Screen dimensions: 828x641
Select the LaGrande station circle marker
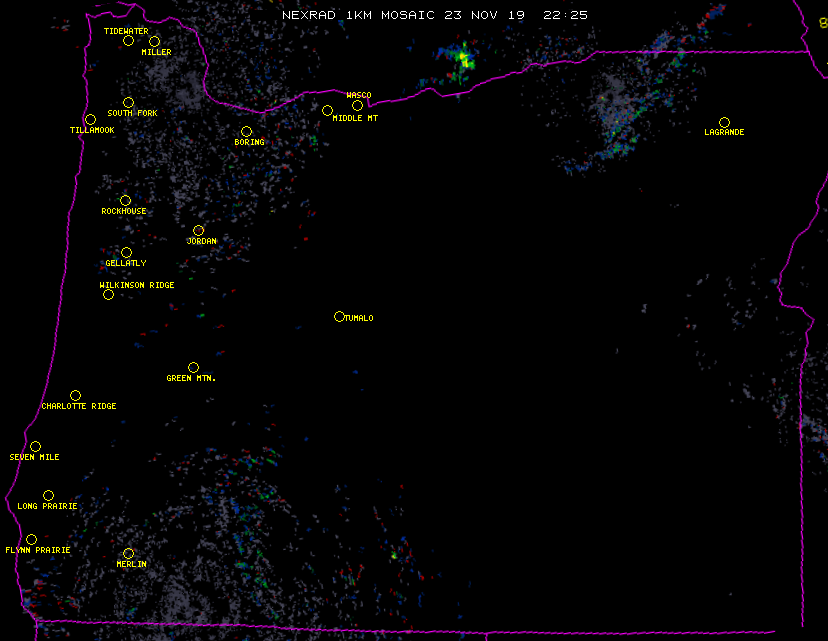(x=724, y=123)
